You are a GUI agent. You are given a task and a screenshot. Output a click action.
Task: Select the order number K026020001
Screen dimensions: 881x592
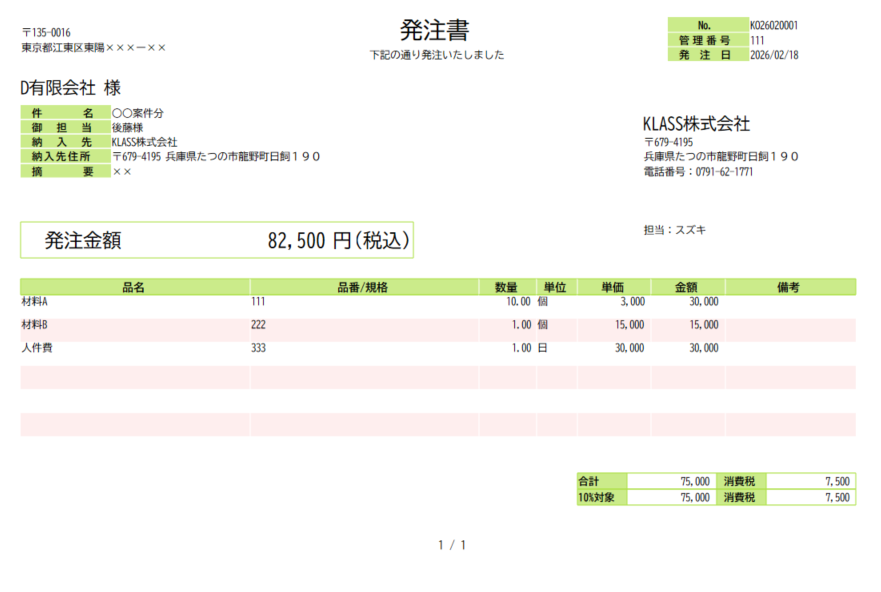click(773, 25)
